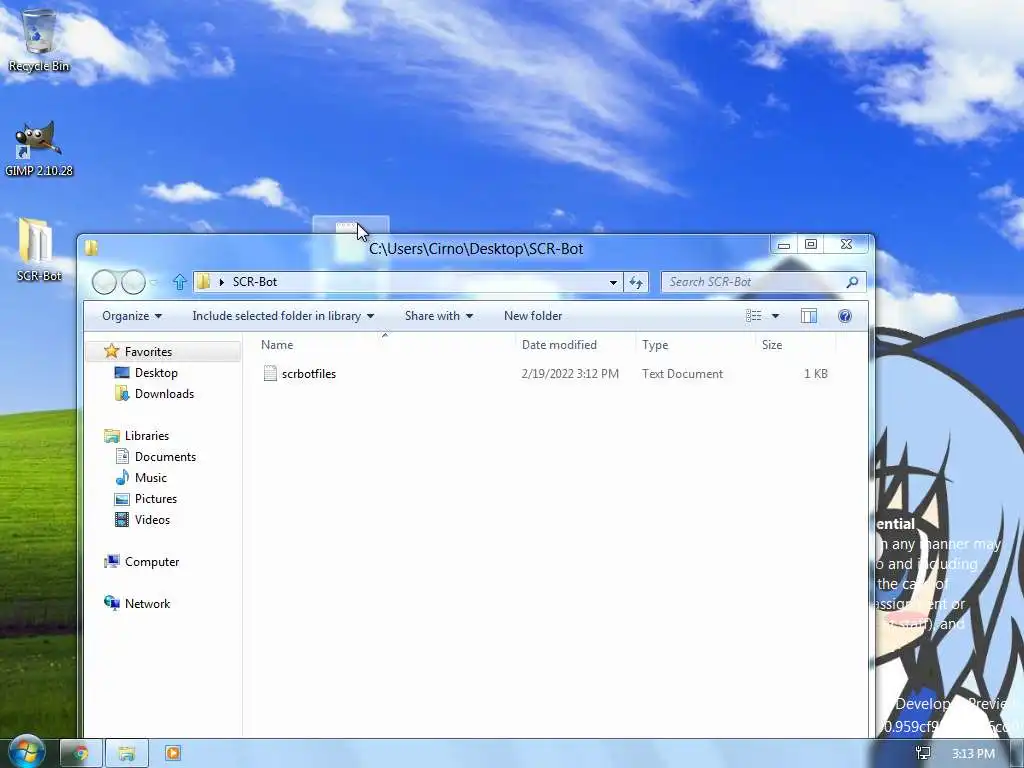
Task: Select the SCR-Bot folder on desktop
Action: pyautogui.click(x=39, y=249)
